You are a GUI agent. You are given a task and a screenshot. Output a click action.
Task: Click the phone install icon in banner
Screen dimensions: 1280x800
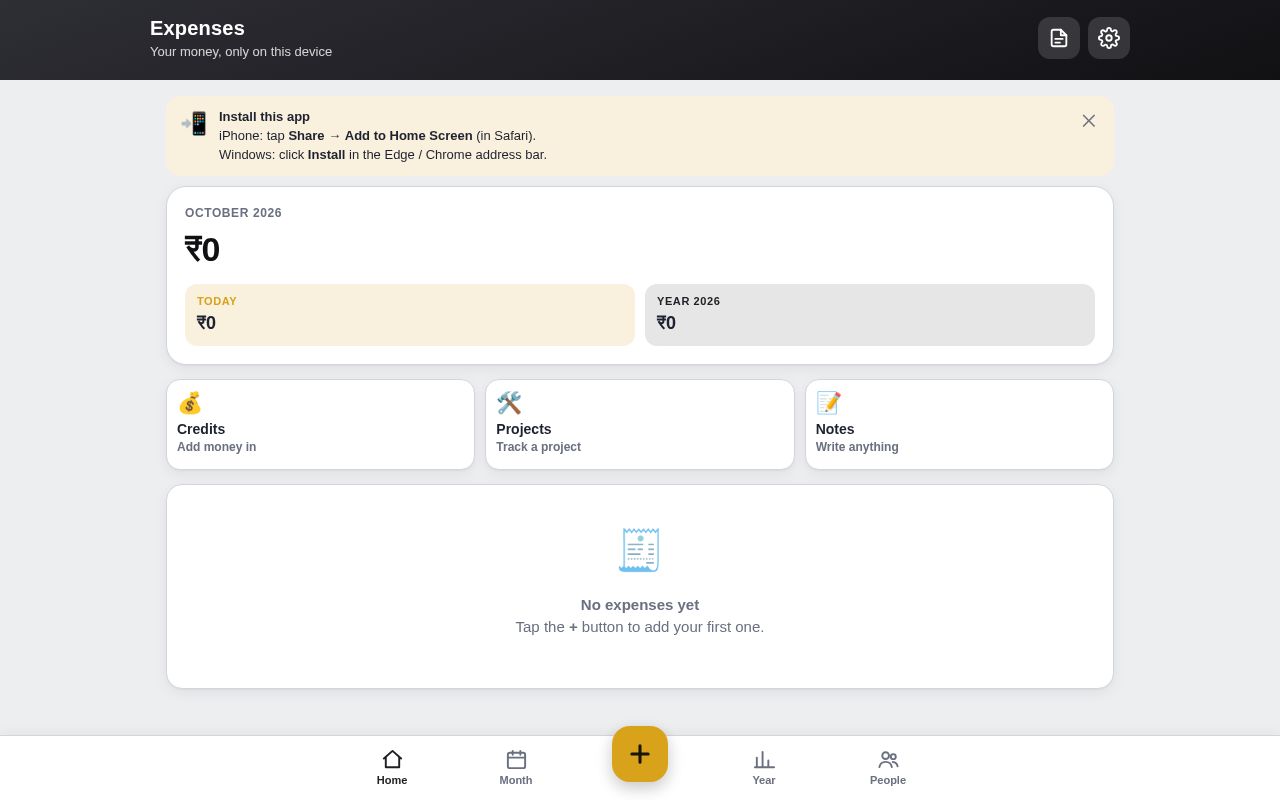click(x=194, y=124)
